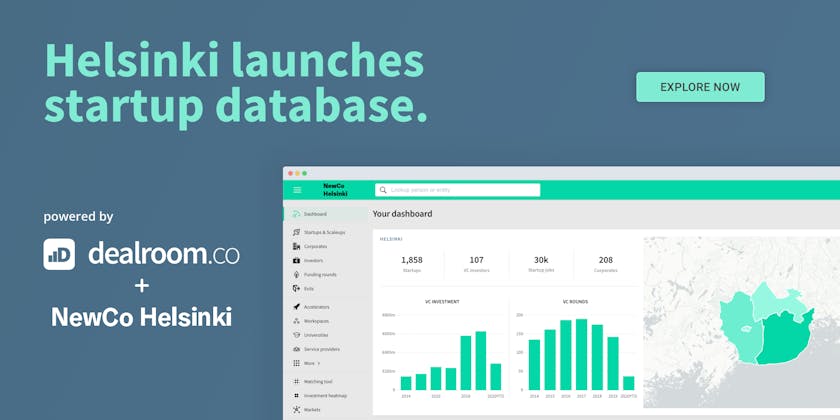The image size is (840, 420).
Task: Click the EXPLORE NOW button
Action: (x=700, y=87)
